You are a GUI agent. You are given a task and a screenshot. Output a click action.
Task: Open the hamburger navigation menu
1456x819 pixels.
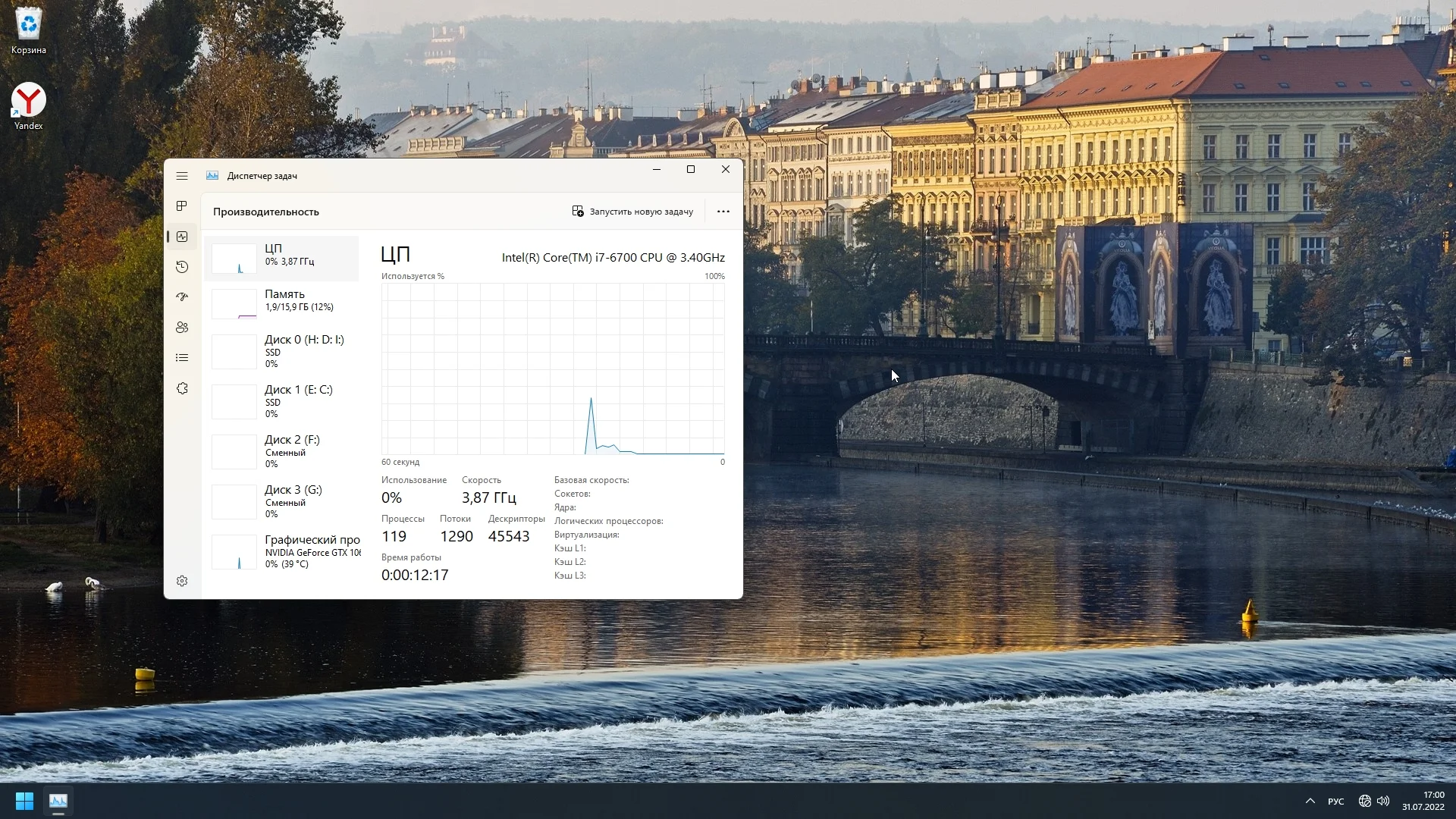(x=182, y=176)
